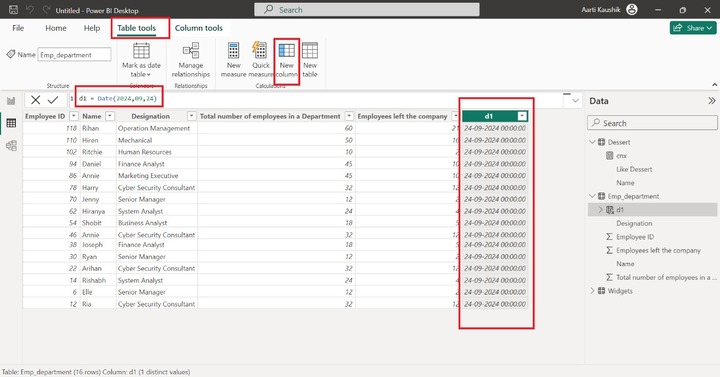Image resolution: width=720 pixels, height=377 pixels.
Task: Commit the formula with the checkmark
Action: [x=53, y=100]
